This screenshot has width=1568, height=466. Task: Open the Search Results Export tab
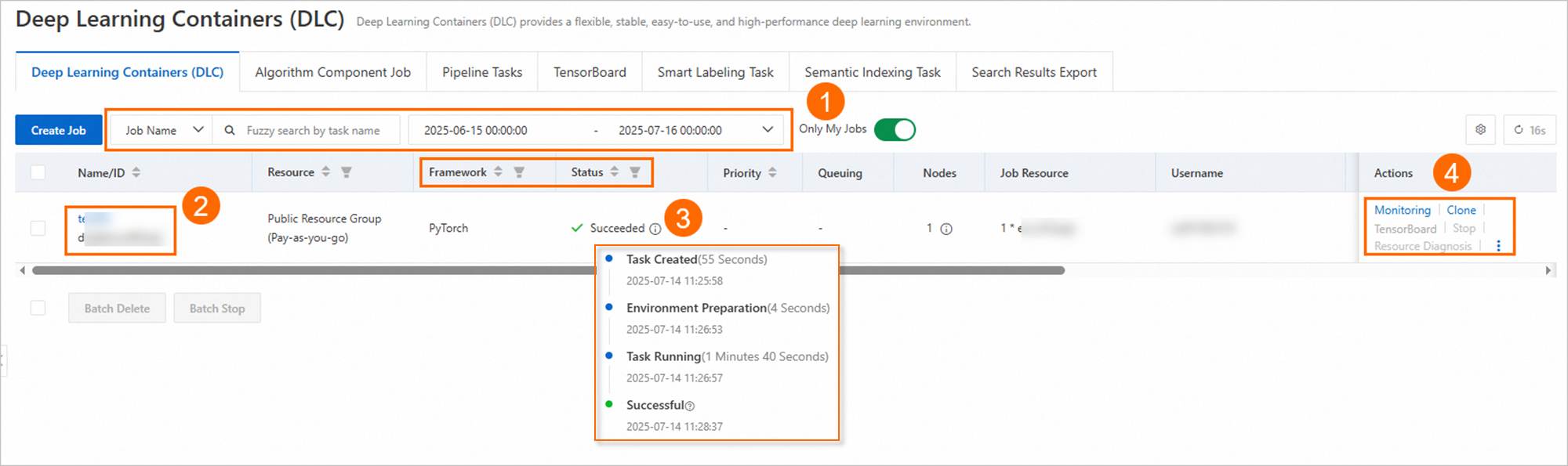(x=1034, y=72)
